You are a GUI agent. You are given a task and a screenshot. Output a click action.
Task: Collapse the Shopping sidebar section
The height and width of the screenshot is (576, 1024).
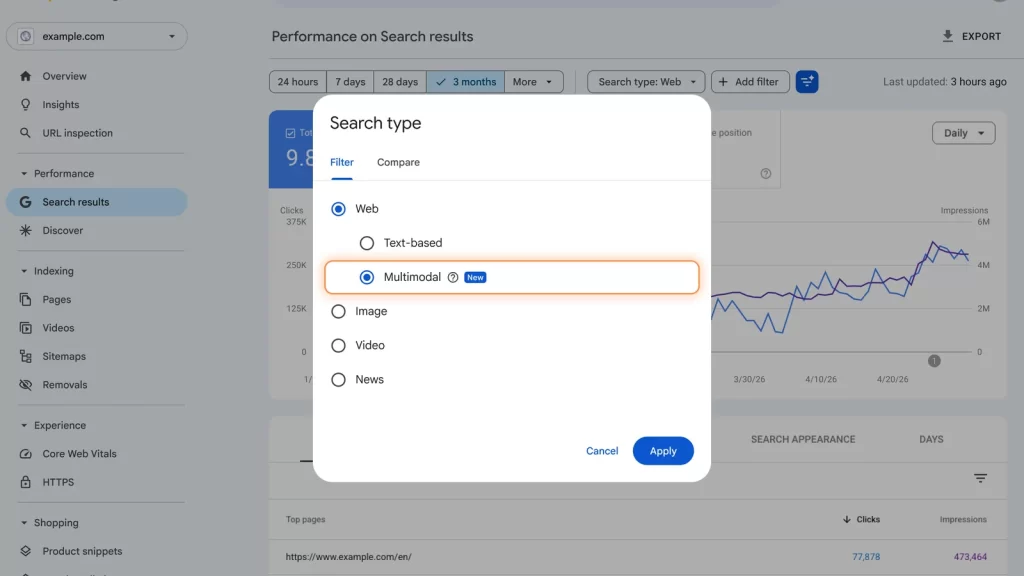point(24,523)
